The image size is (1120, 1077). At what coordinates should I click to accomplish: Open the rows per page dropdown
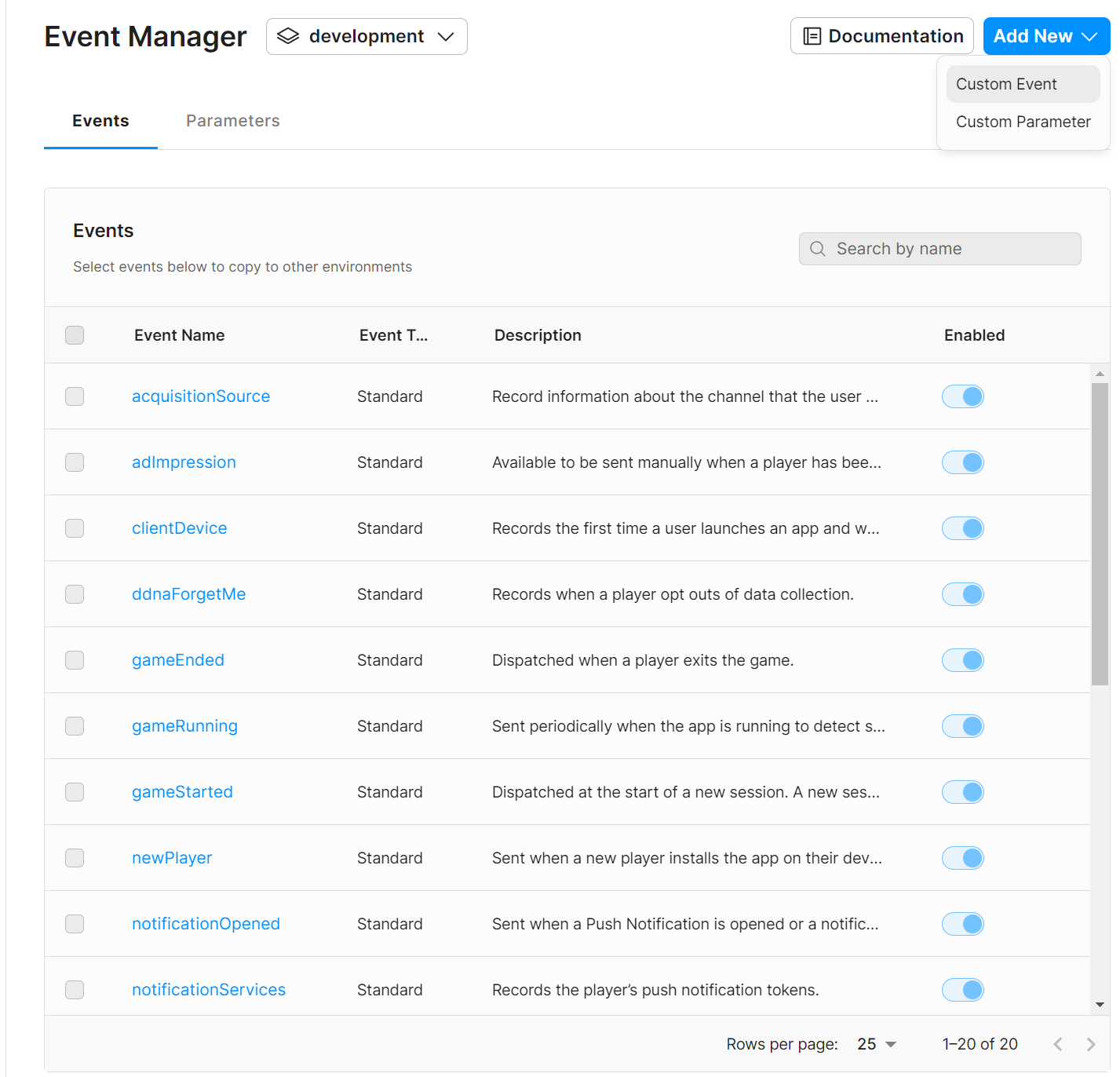point(877,1044)
